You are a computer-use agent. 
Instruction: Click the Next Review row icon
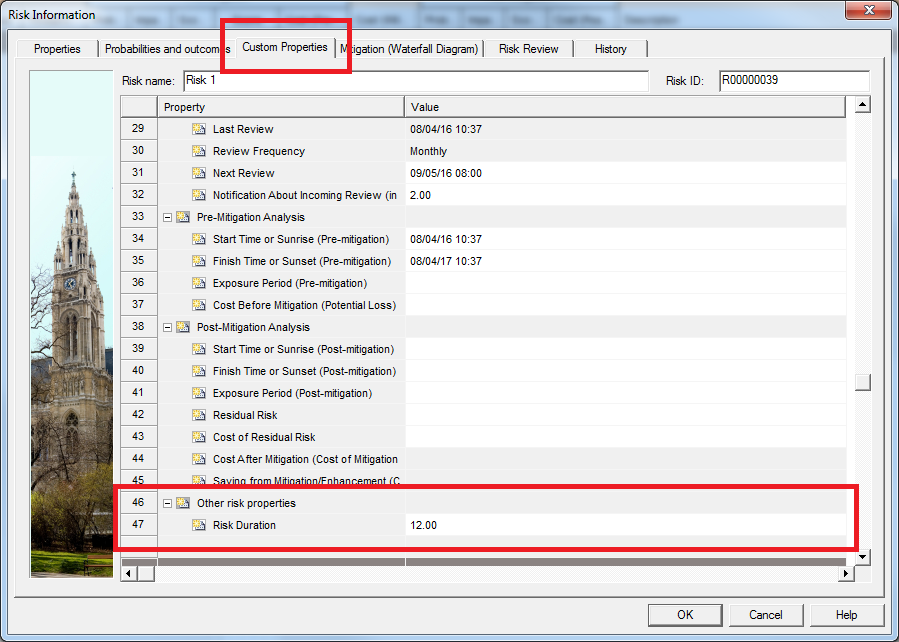point(199,173)
